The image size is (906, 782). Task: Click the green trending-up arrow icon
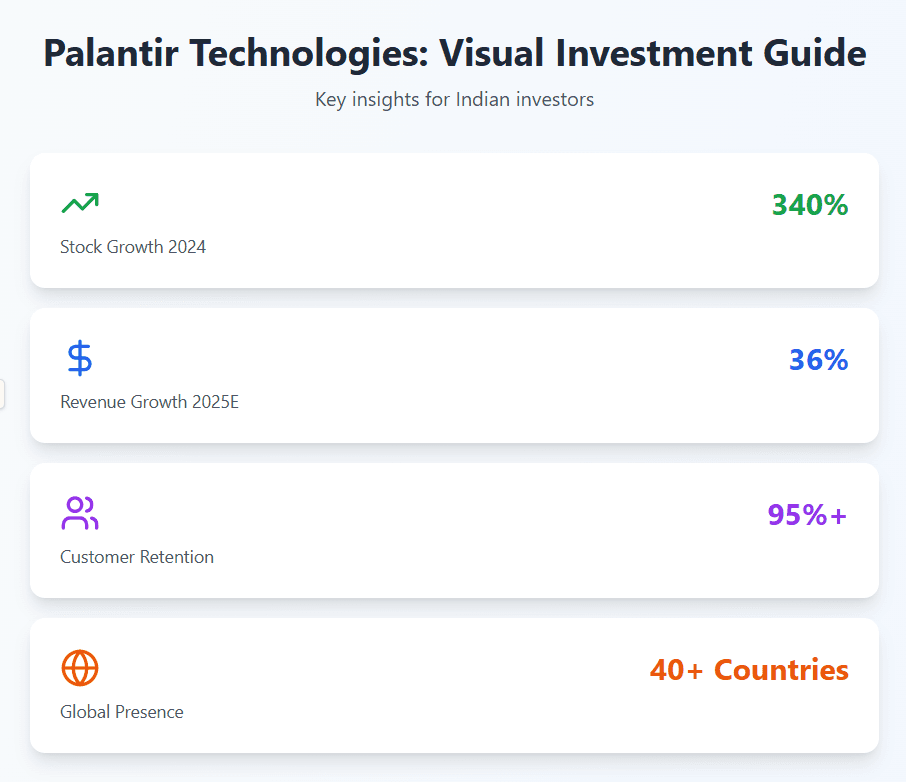coord(80,204)
